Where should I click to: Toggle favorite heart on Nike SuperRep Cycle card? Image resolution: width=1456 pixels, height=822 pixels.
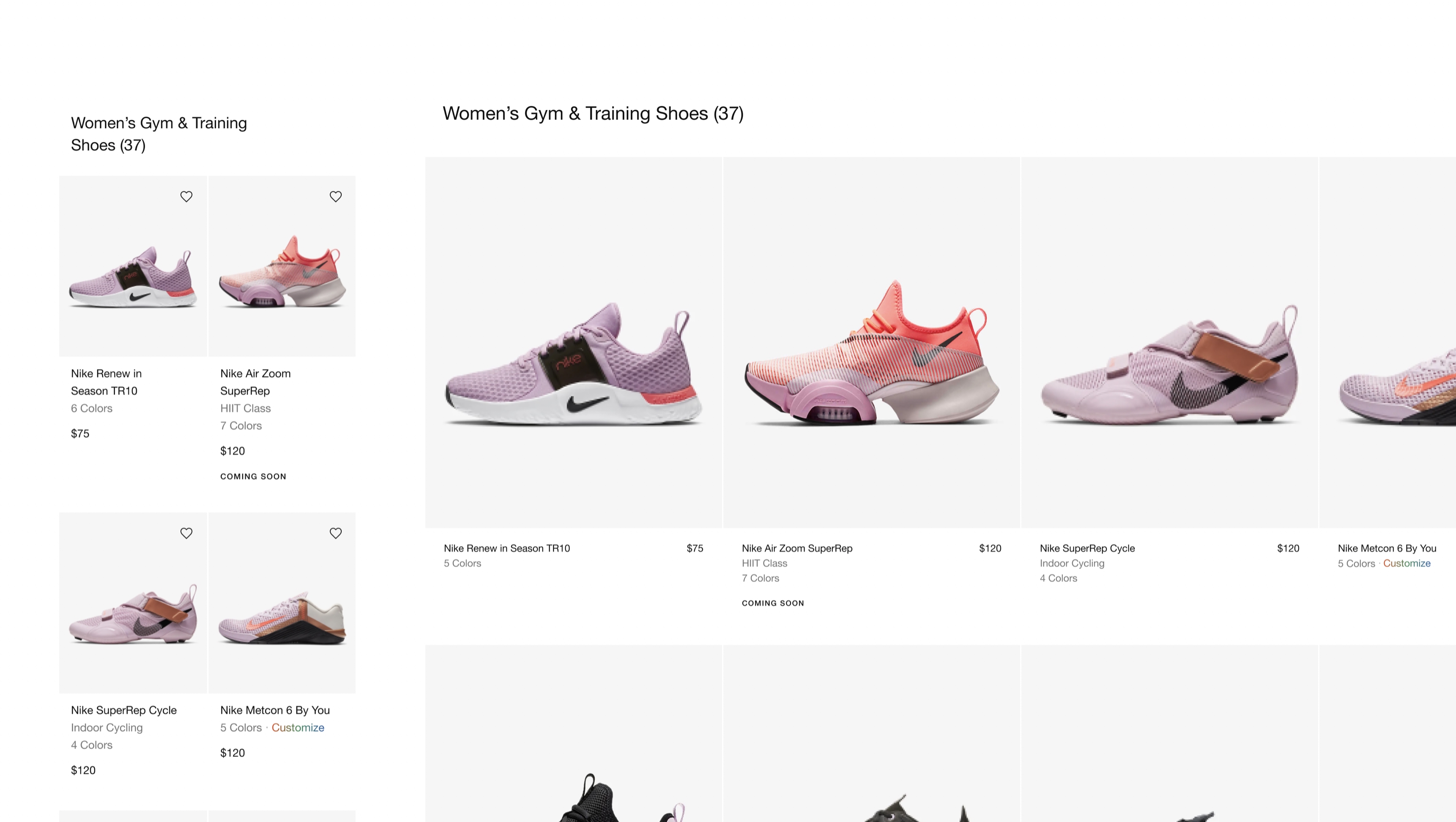186,533
